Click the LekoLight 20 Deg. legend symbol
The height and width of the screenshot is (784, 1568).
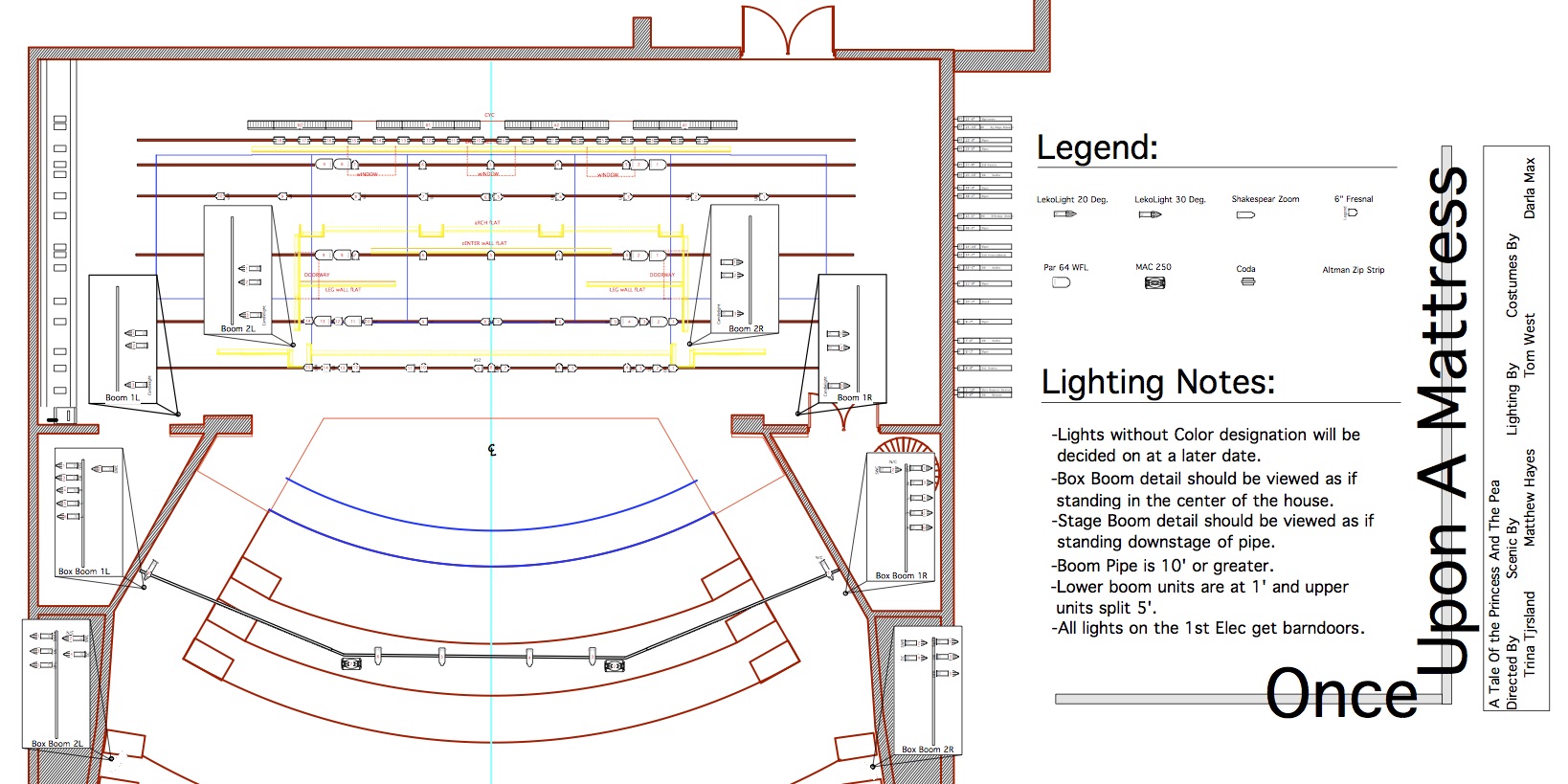[1064, 214]
